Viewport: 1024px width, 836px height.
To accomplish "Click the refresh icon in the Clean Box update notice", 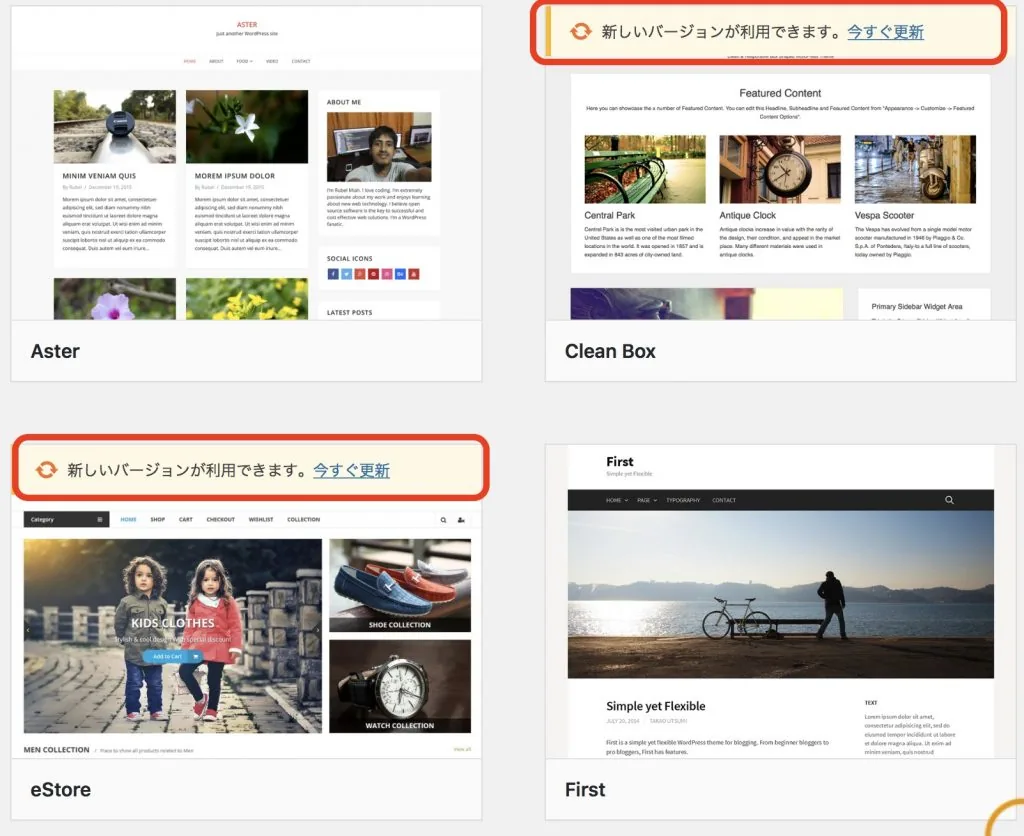I will [580, 31].
